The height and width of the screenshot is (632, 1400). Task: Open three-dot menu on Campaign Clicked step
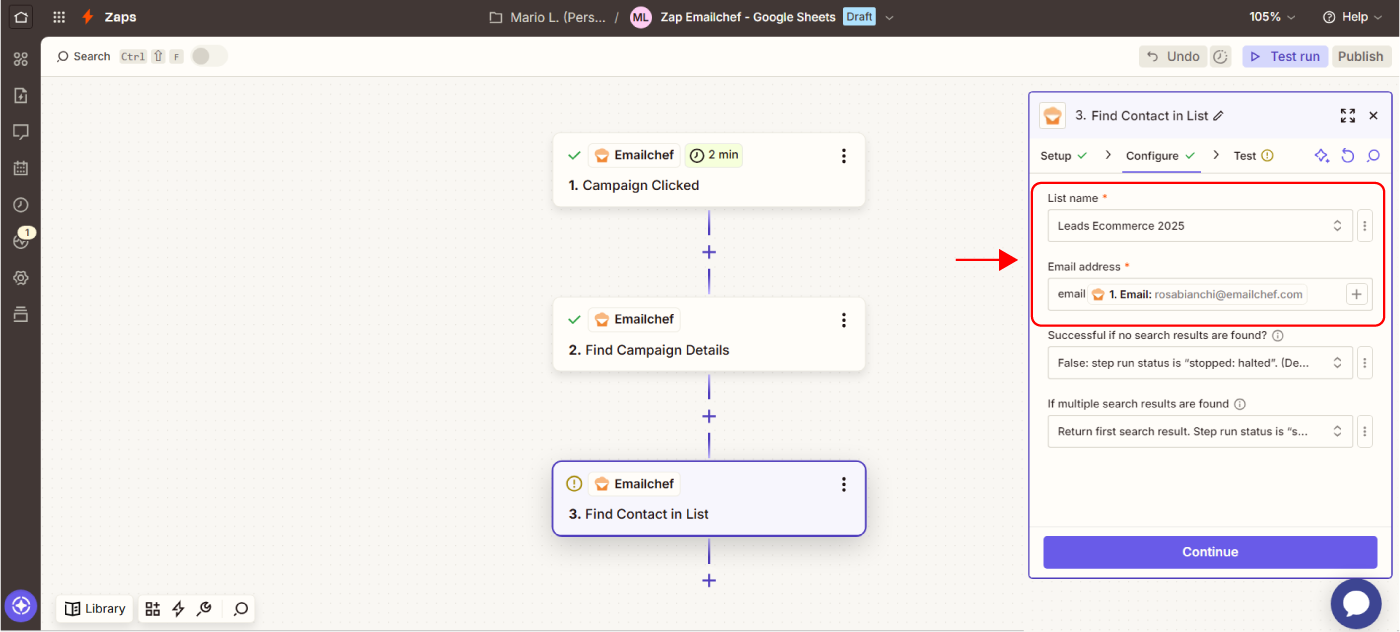click(x=843, y=156)
